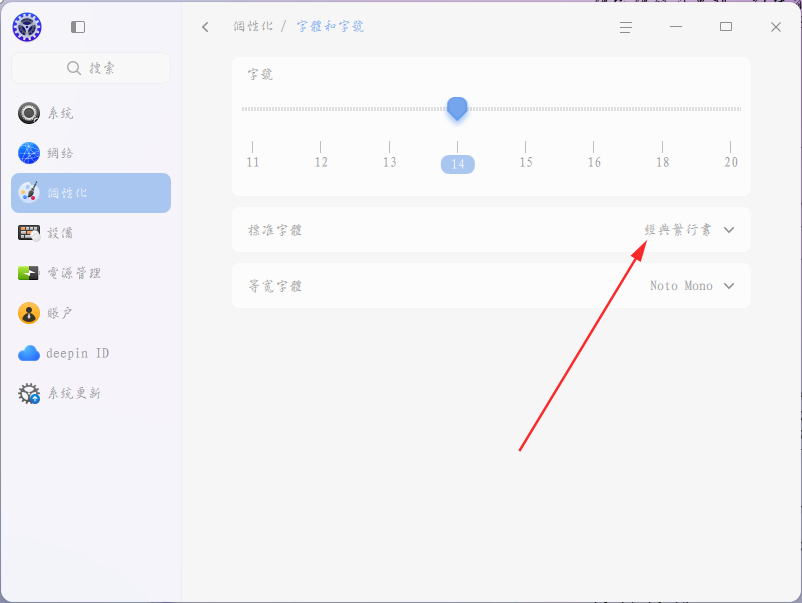802x603 pixels.
Task: Set font size to 12
Action: 321,162
